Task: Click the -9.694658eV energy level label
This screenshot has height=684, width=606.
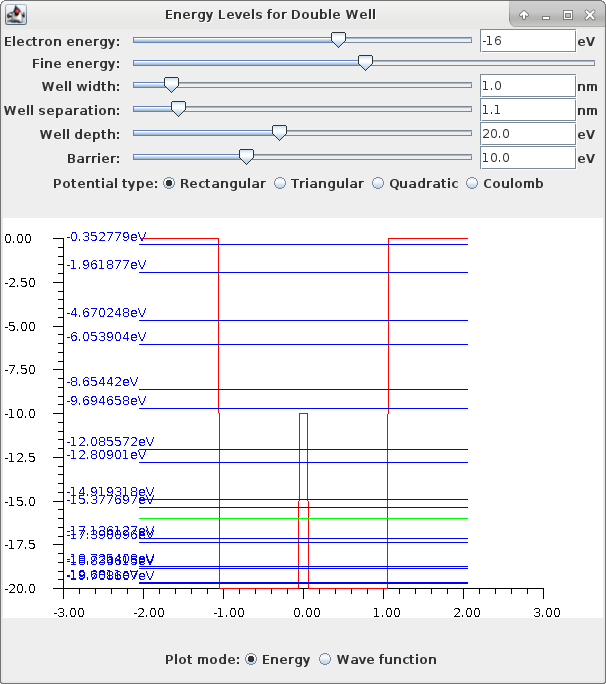Action: click(106, 400)
